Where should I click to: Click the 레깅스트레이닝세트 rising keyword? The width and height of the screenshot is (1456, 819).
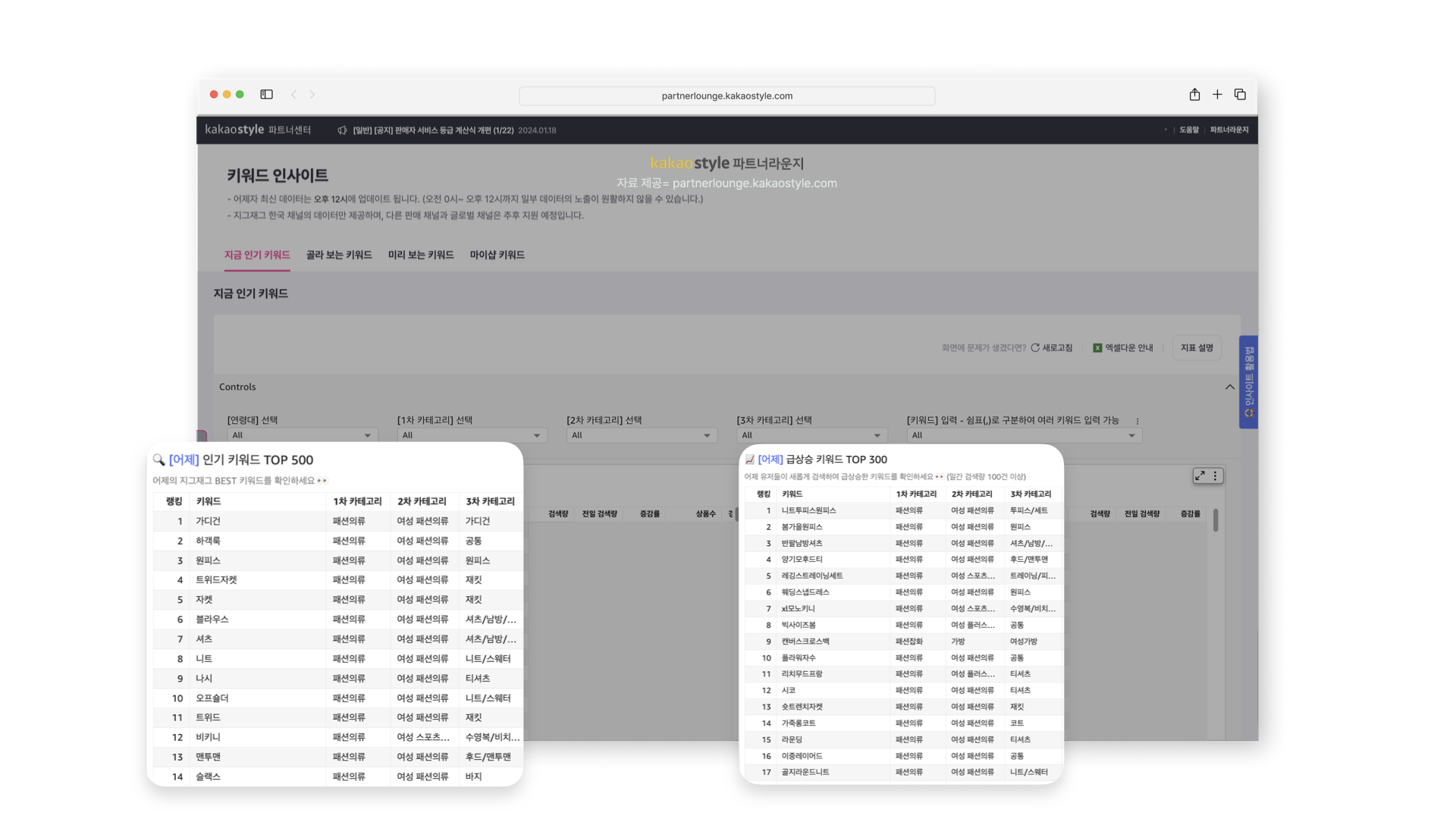click(812, 576)
